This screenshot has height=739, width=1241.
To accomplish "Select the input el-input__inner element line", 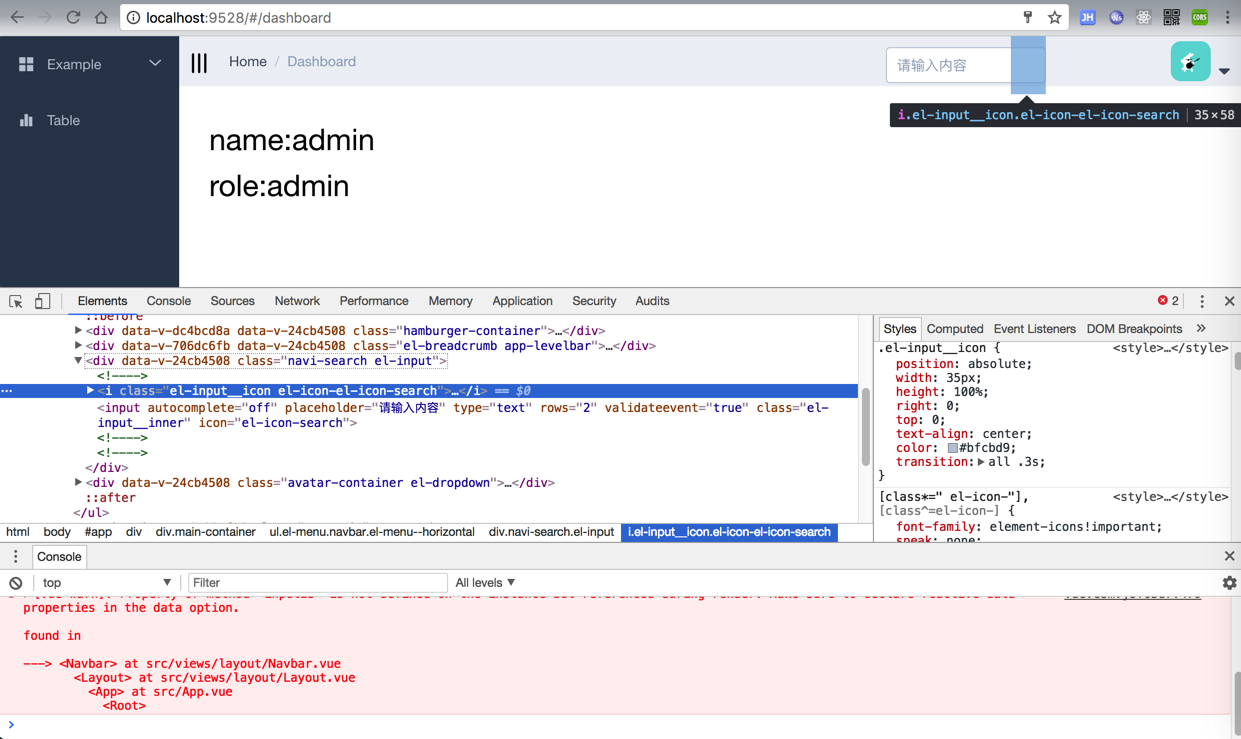I will pos(463,415).
